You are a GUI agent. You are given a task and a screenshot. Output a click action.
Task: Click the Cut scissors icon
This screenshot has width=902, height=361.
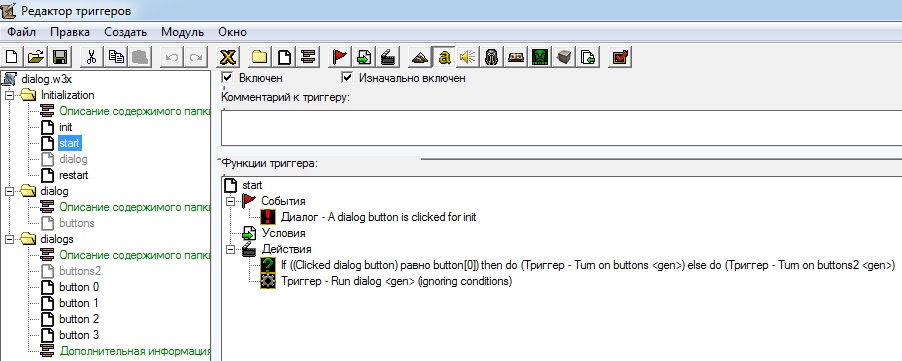(x=91, y=57)
